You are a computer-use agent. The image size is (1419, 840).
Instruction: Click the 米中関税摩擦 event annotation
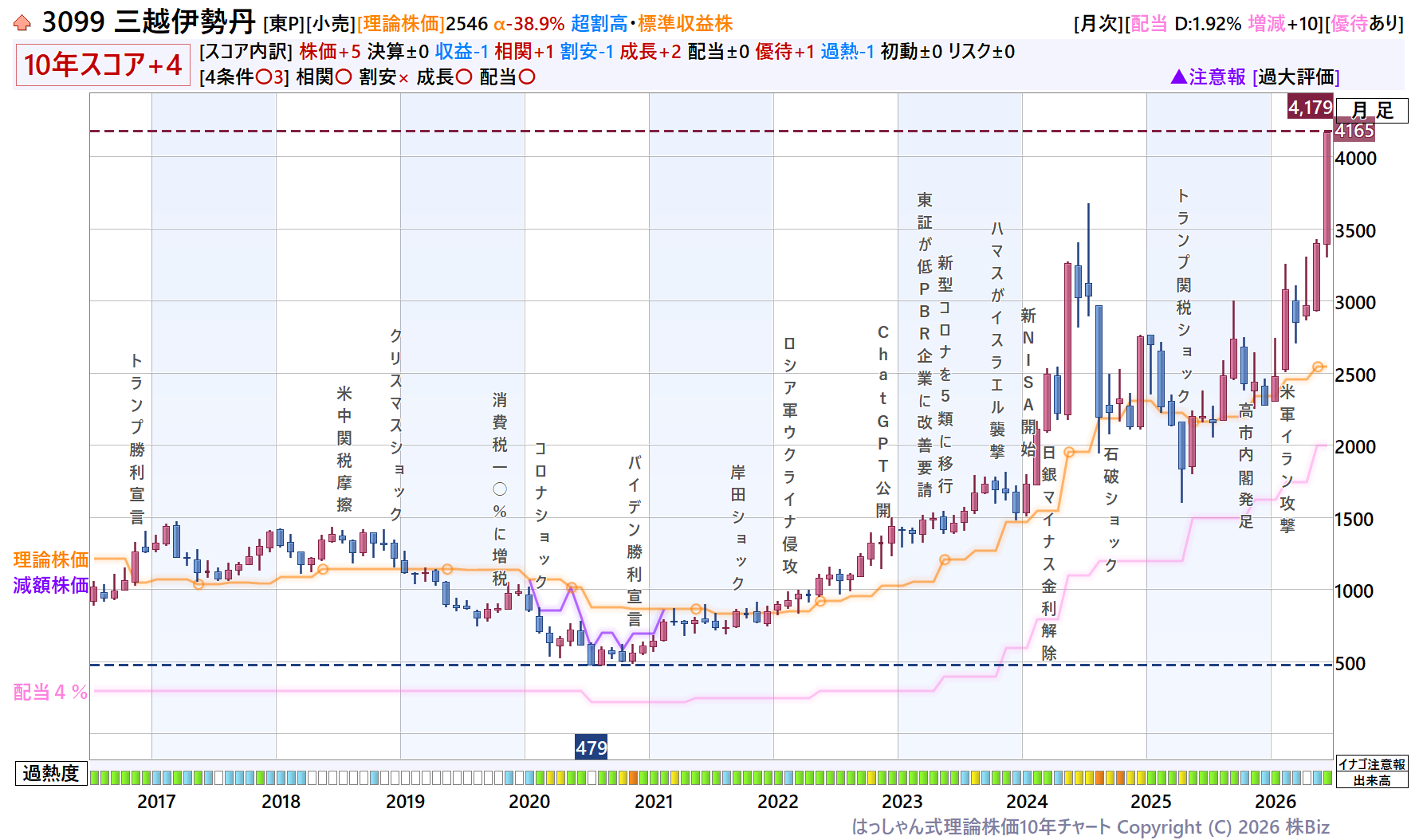click(344, 449)
